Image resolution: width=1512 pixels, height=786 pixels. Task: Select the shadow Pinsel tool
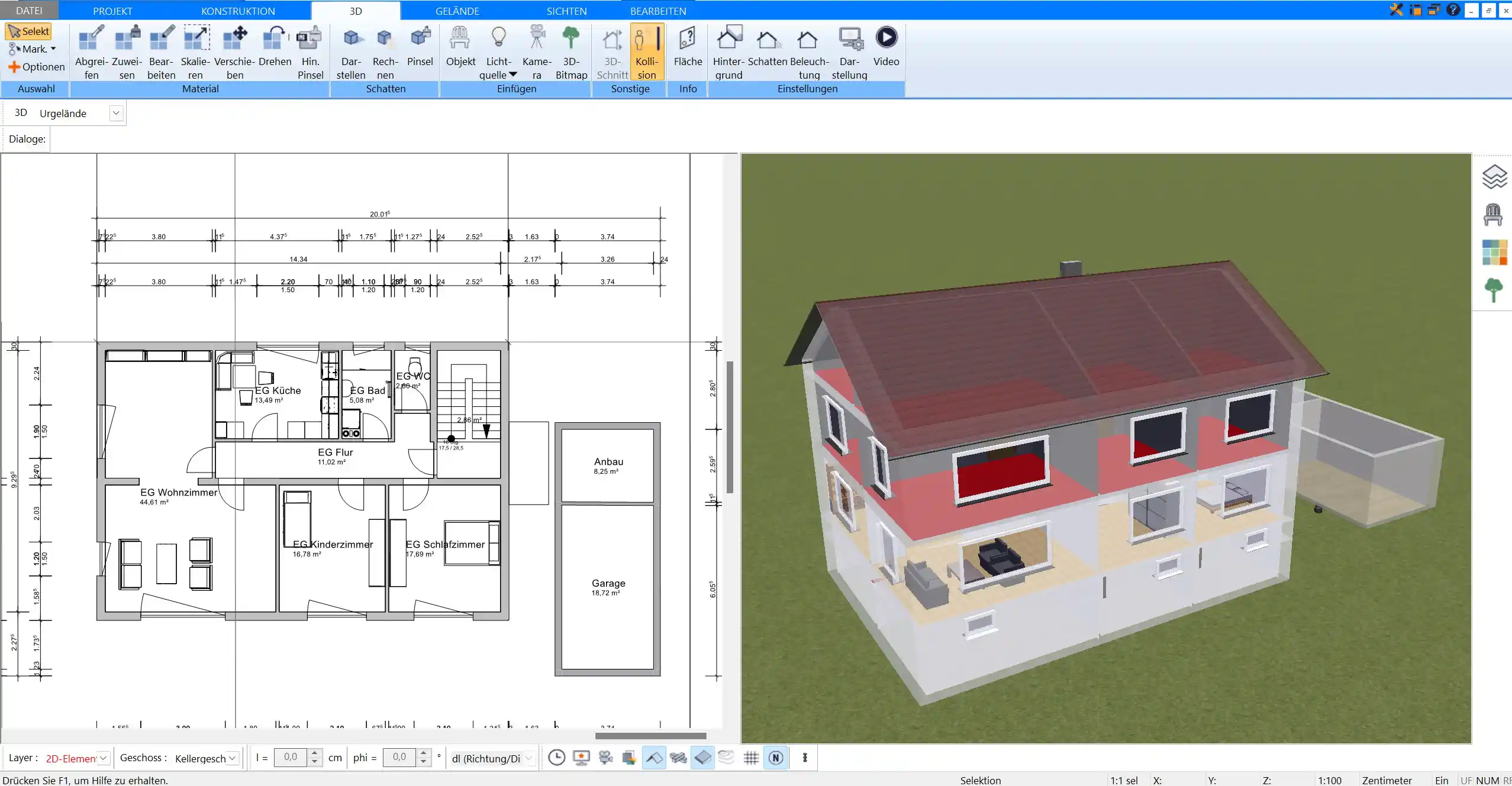(420, 46)
